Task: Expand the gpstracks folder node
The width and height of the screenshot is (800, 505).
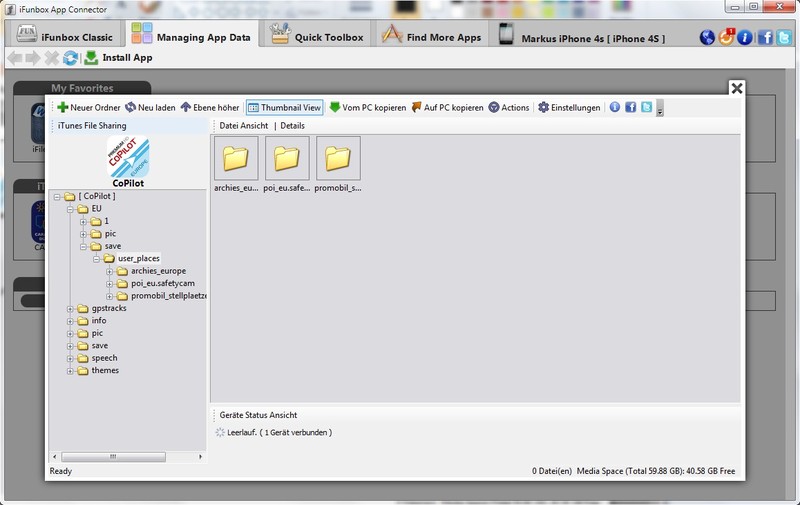Action: pyautogui.click(x=71, y=309)
